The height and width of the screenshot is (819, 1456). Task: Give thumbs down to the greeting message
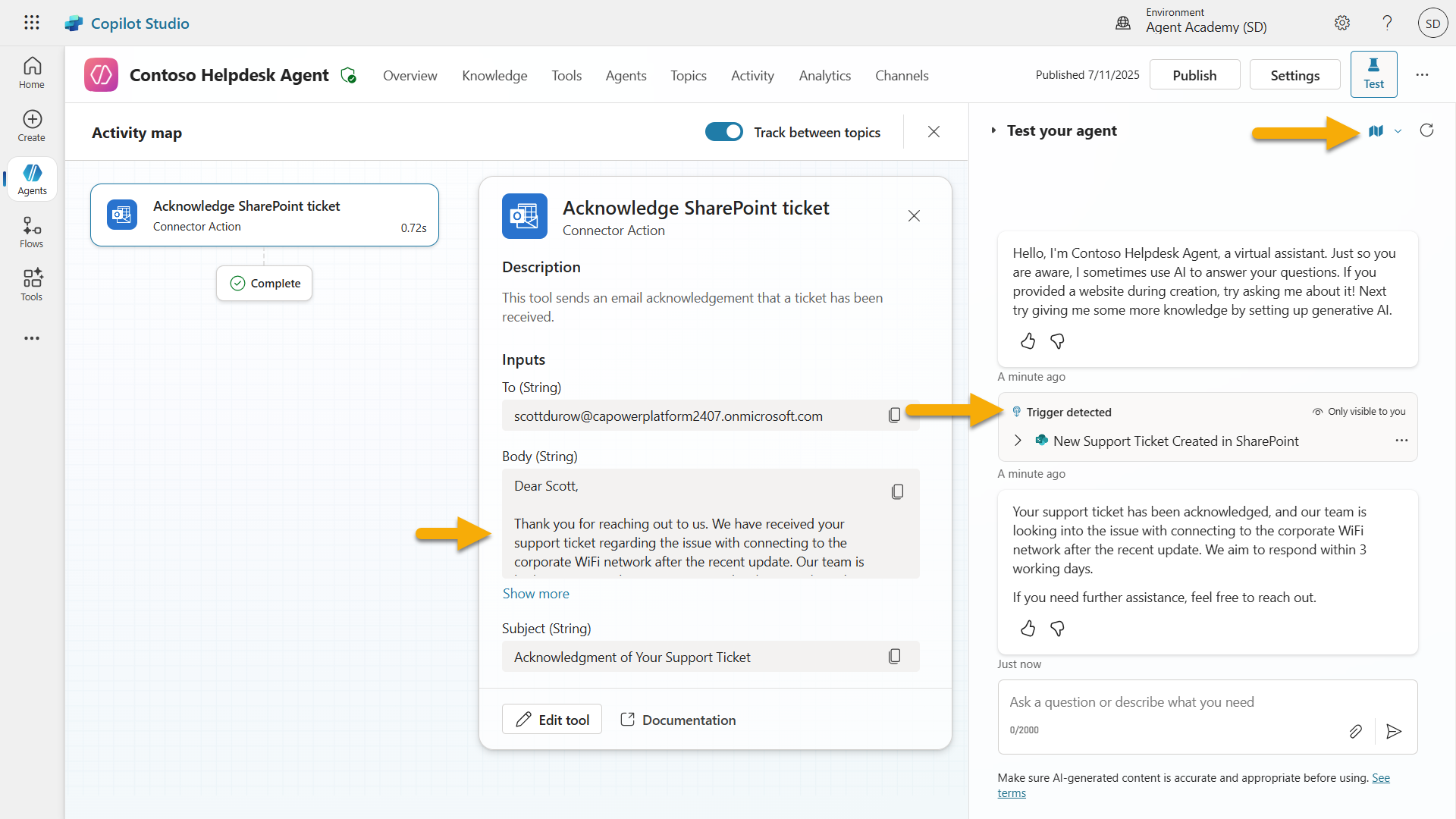pyautogui.click(x=1057, y=341)
